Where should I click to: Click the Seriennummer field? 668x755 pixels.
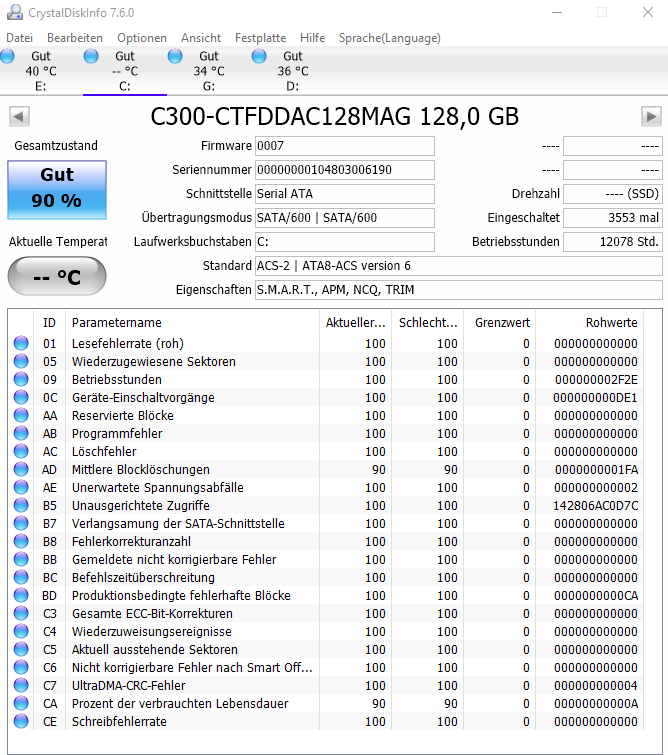(344, 170)
